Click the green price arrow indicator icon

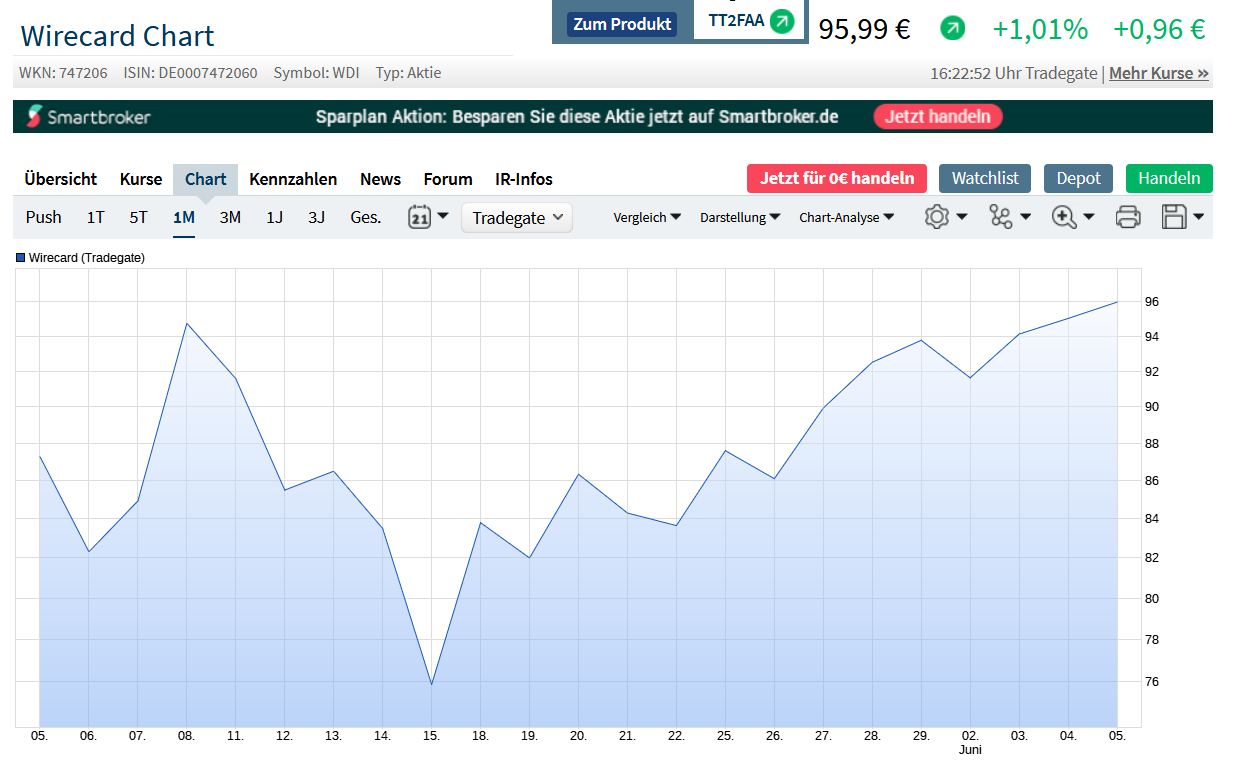coord(953,27)
